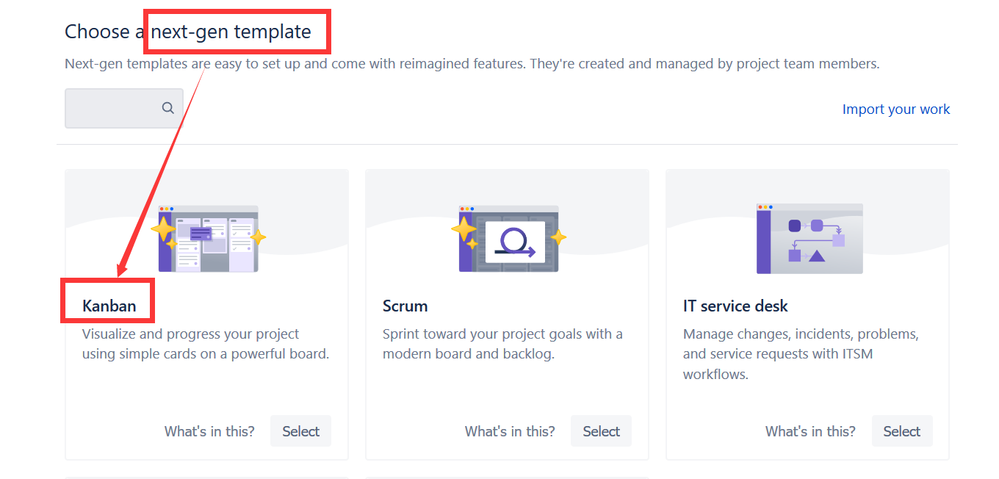
Task: Select the IT service desk template
Action: 902,431
